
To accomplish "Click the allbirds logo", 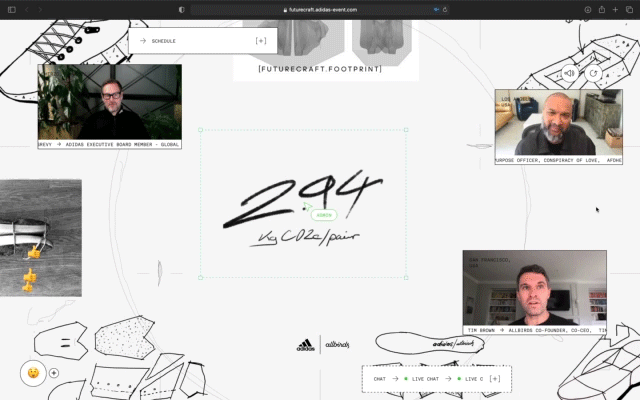I will (x=337, y=345).
